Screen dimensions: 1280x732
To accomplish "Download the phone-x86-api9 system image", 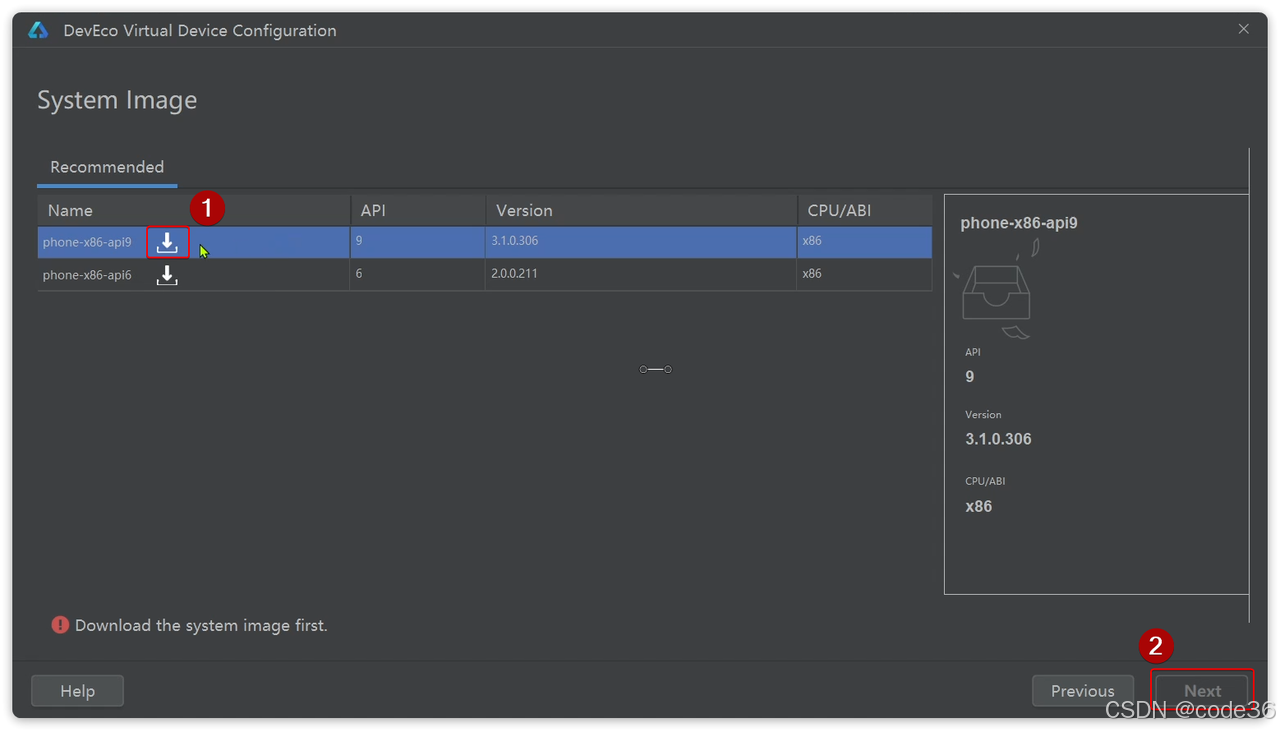I will (167, 242).
